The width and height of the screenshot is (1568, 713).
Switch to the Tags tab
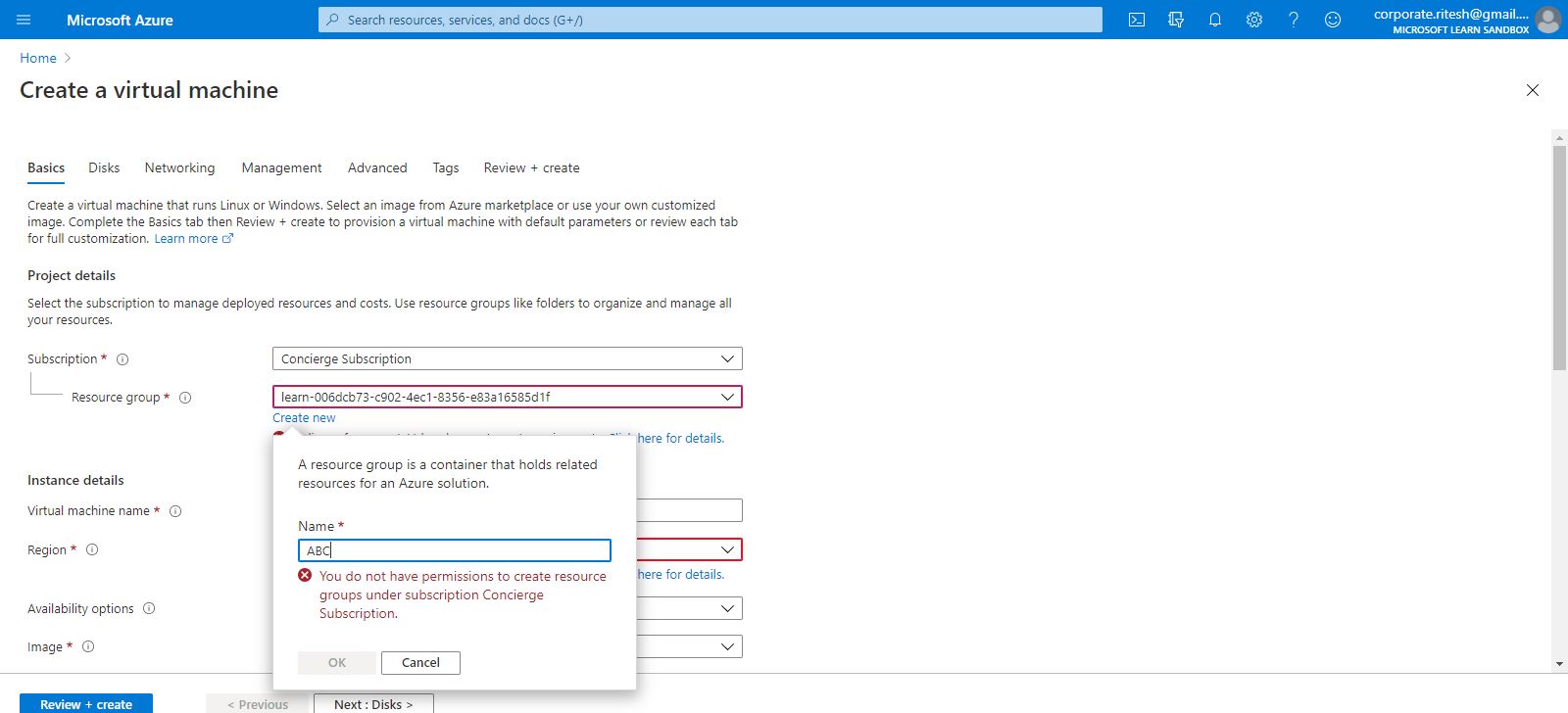[x=446, y=167]
